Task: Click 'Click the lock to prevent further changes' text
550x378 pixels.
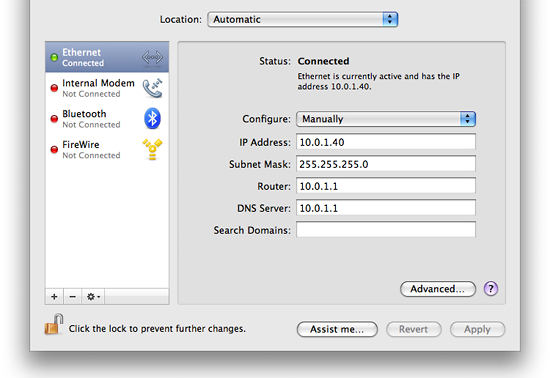Action: coord(157,329)
